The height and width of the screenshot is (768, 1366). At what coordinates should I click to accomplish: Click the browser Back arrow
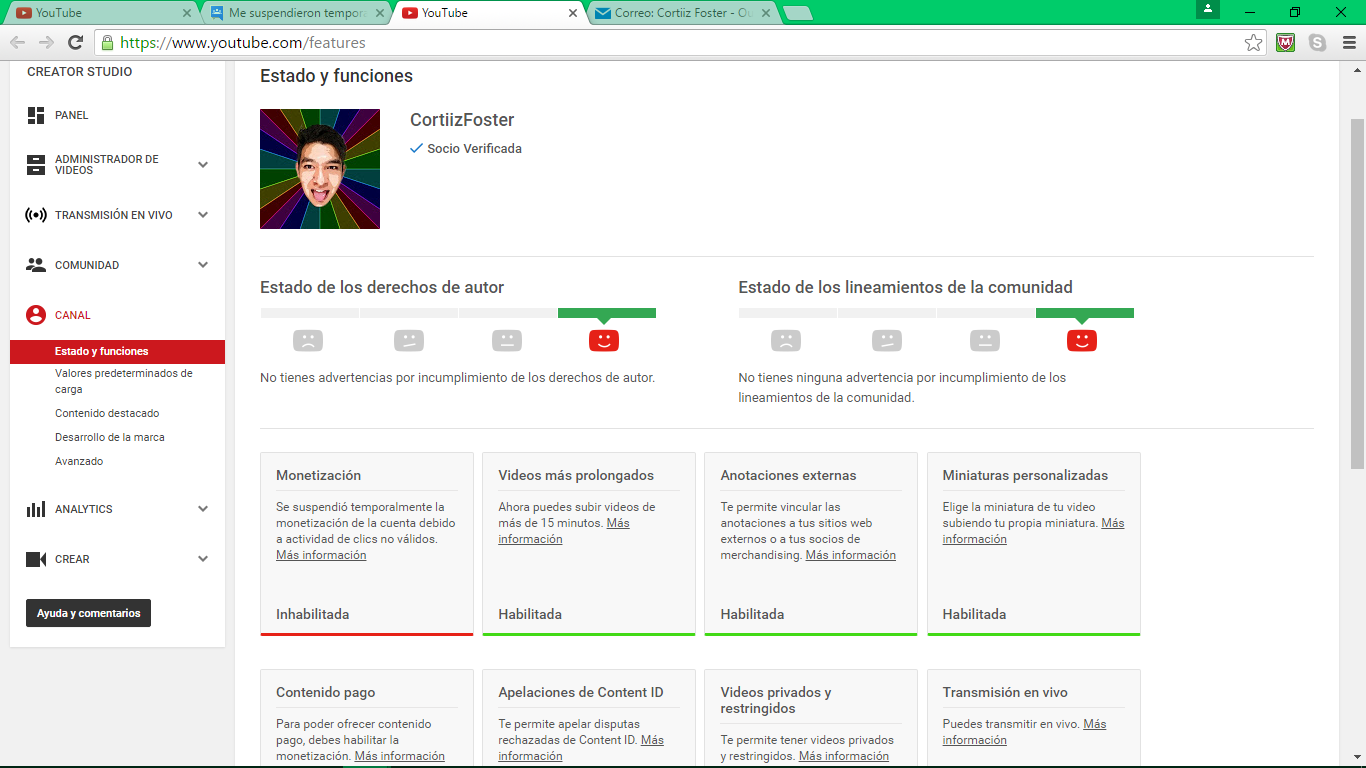click(x=17, y=42)
